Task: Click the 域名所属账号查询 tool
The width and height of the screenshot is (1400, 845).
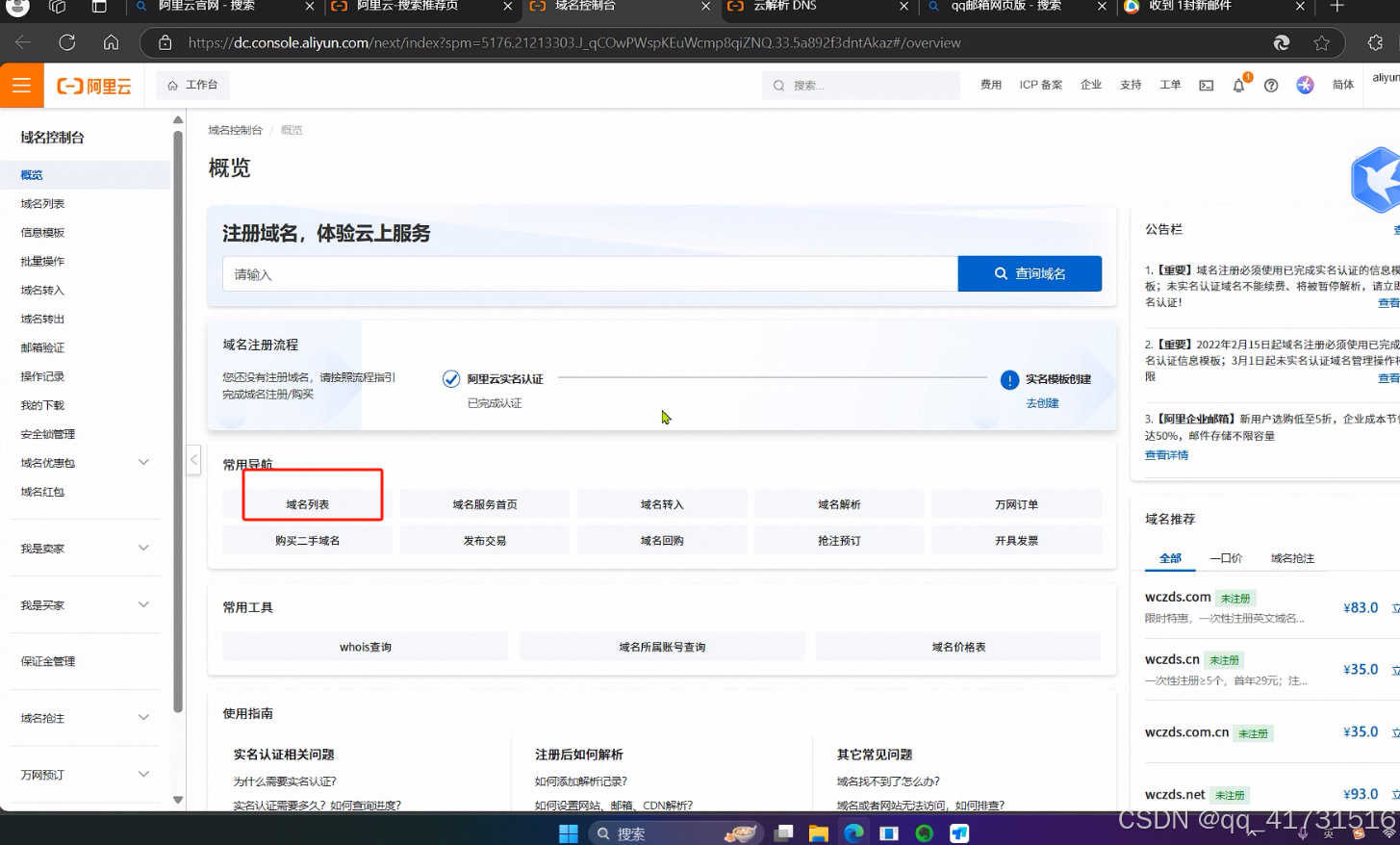Action: tap(662, 647)
